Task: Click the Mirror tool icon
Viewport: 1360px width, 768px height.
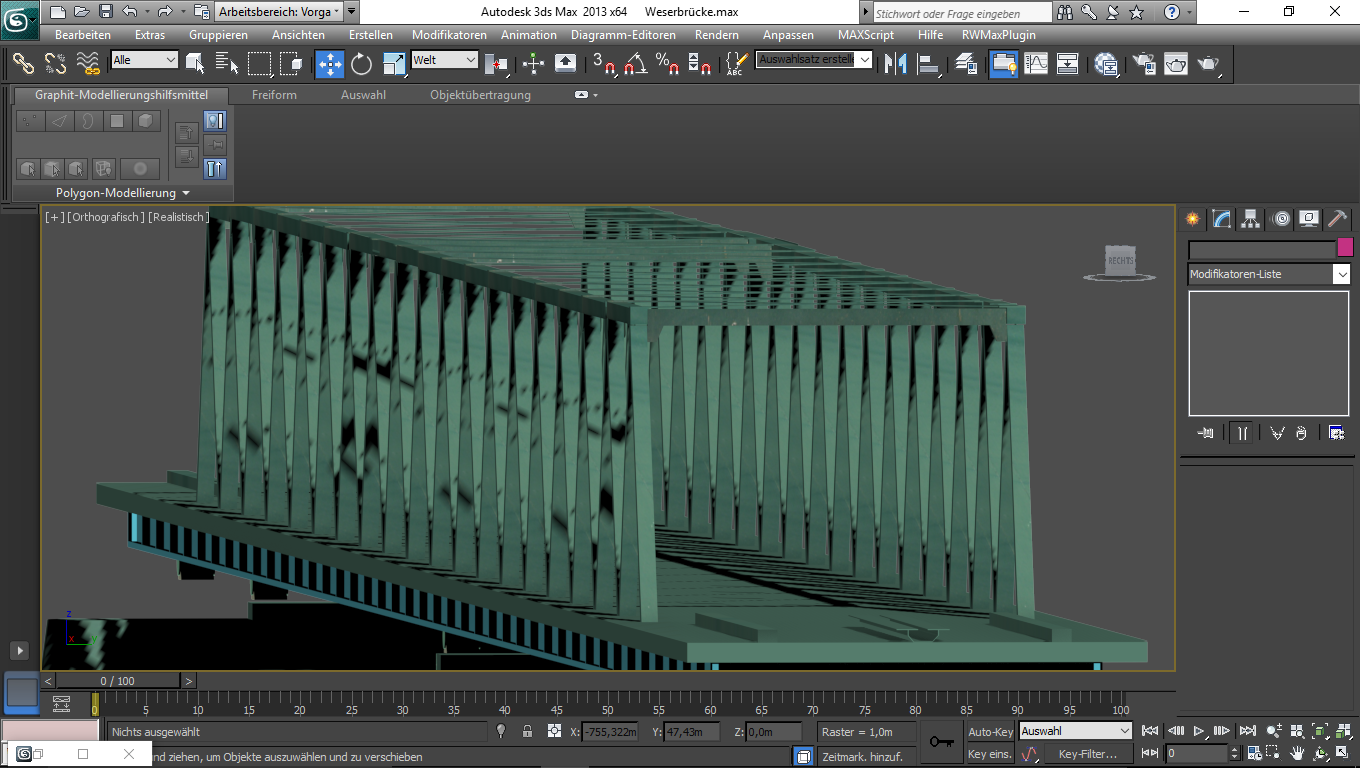Action: [x=897, y=64]
